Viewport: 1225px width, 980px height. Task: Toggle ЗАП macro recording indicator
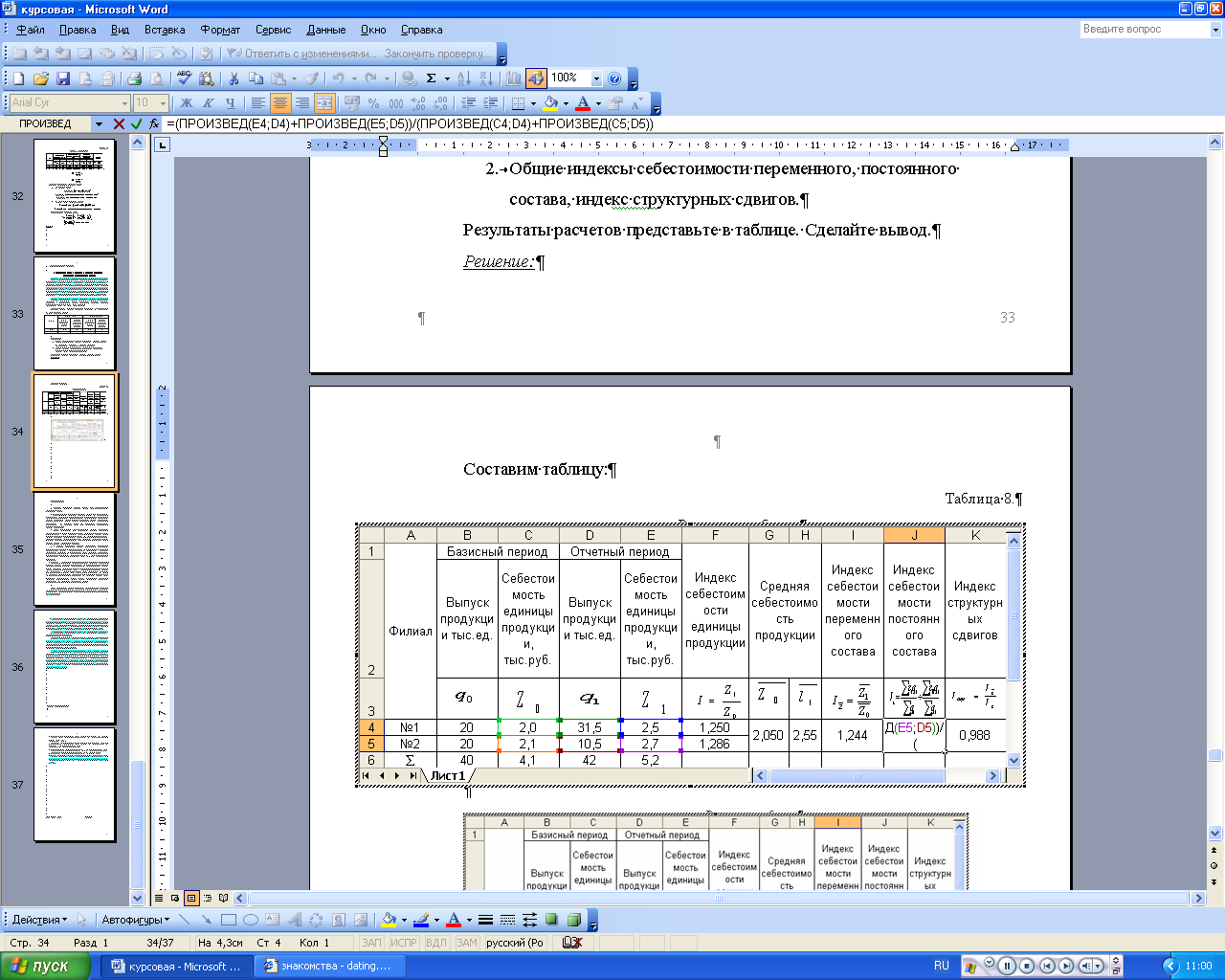[x=371, y=943]
